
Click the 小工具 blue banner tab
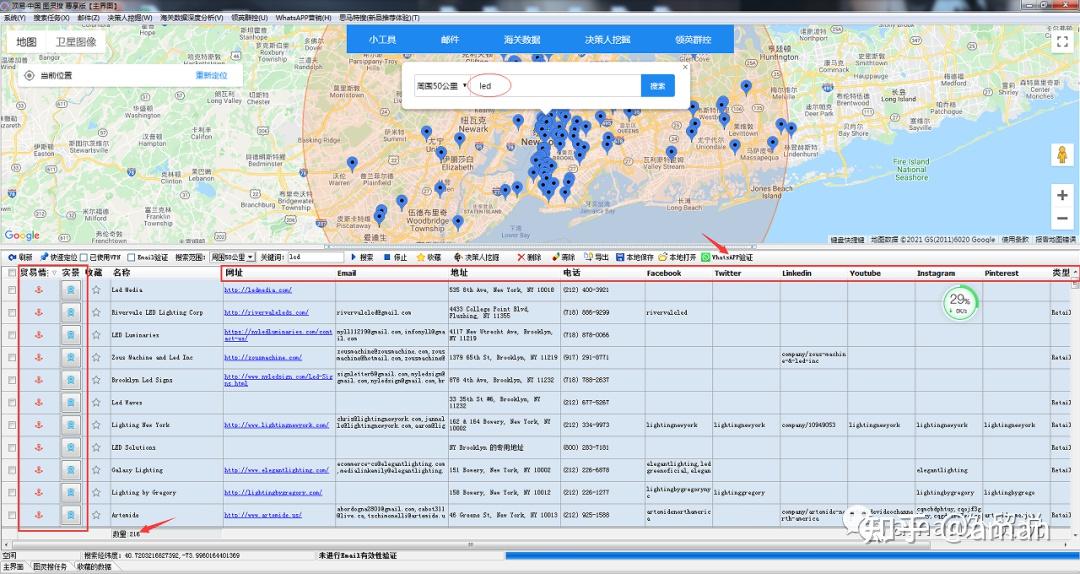(382, 39)
